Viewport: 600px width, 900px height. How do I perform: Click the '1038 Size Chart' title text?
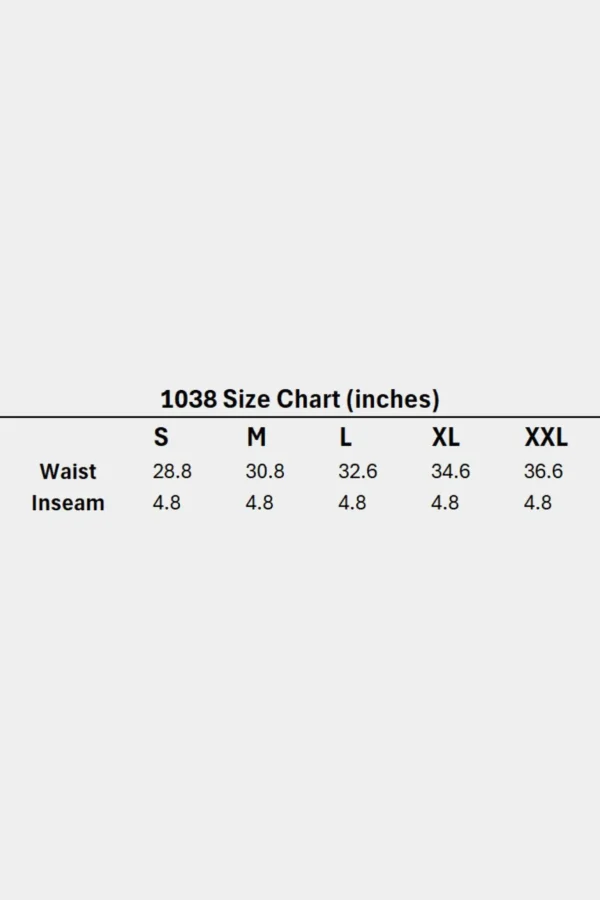[251, 400]
